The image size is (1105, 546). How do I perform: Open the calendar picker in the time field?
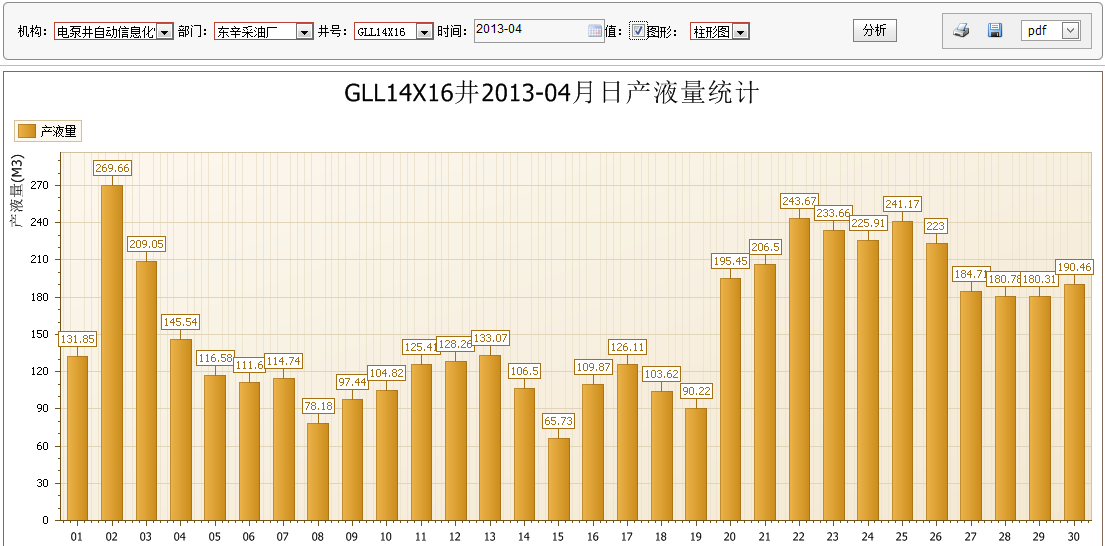(x=595, y=31)
